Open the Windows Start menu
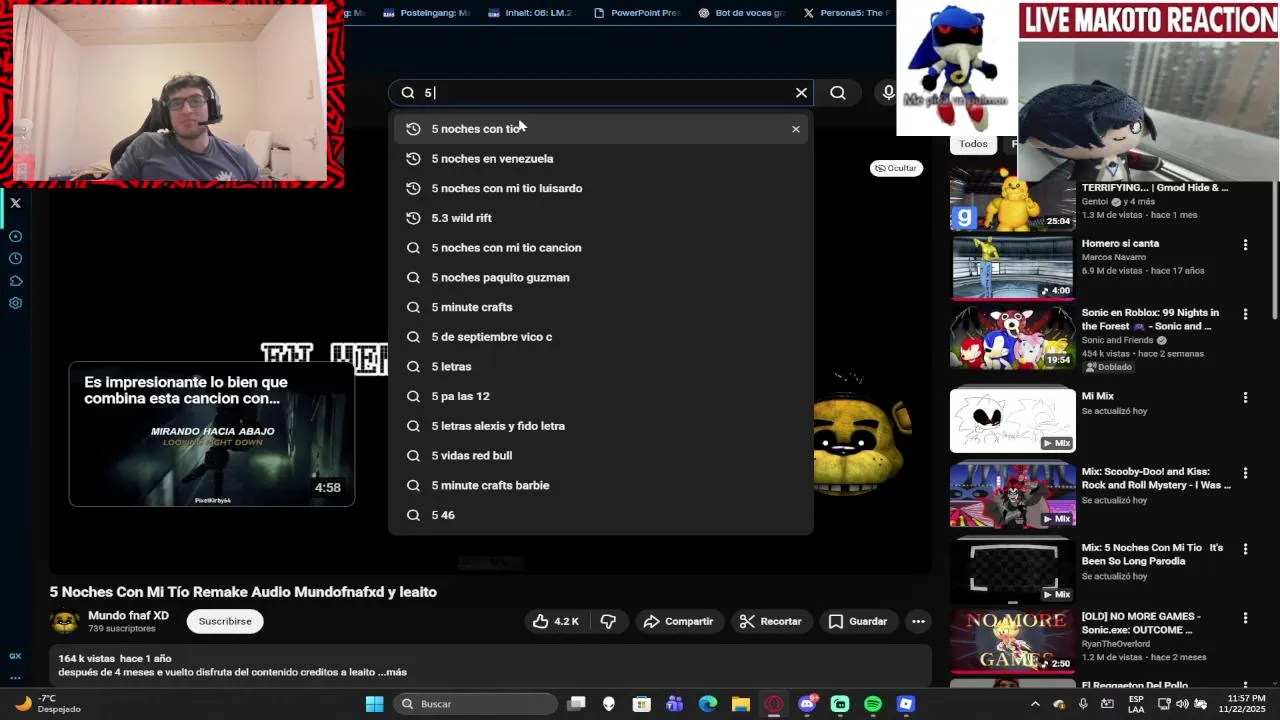The image size is (1280, 720). point(374,704)
